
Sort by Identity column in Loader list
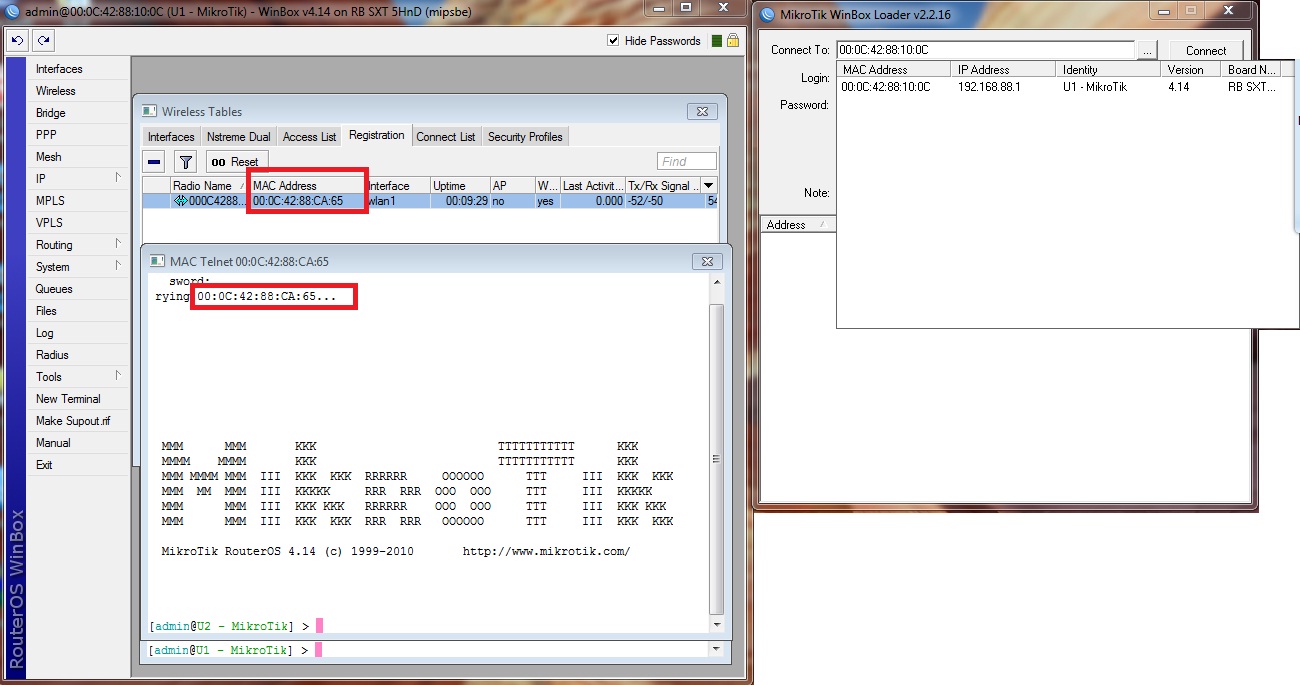click(x=1109, y=70)
